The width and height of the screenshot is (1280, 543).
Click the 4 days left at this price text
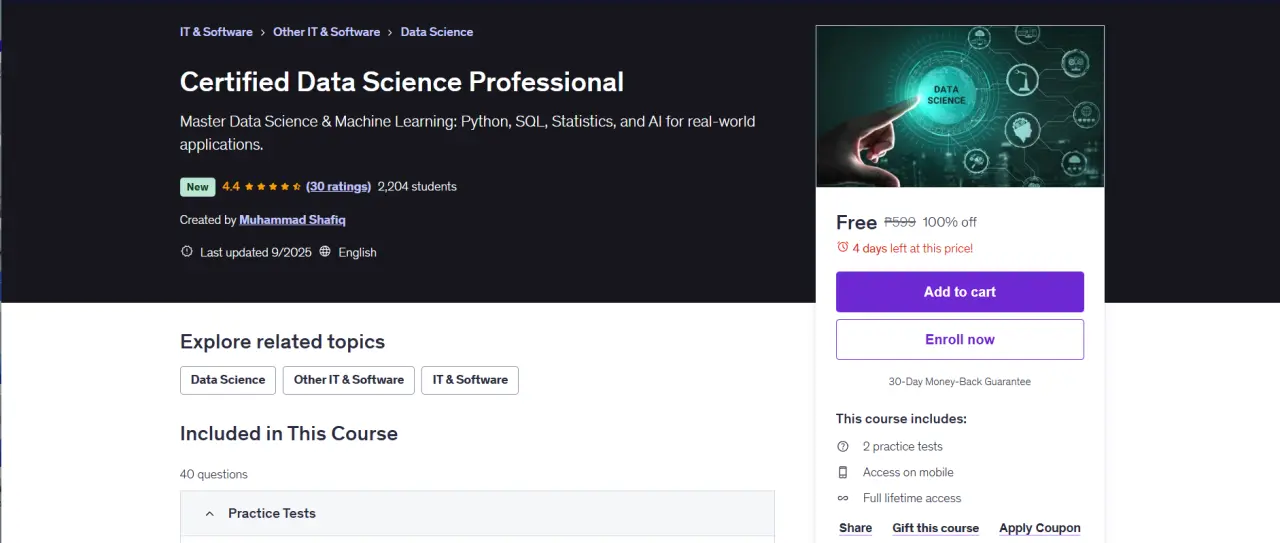tap(913, 248)
